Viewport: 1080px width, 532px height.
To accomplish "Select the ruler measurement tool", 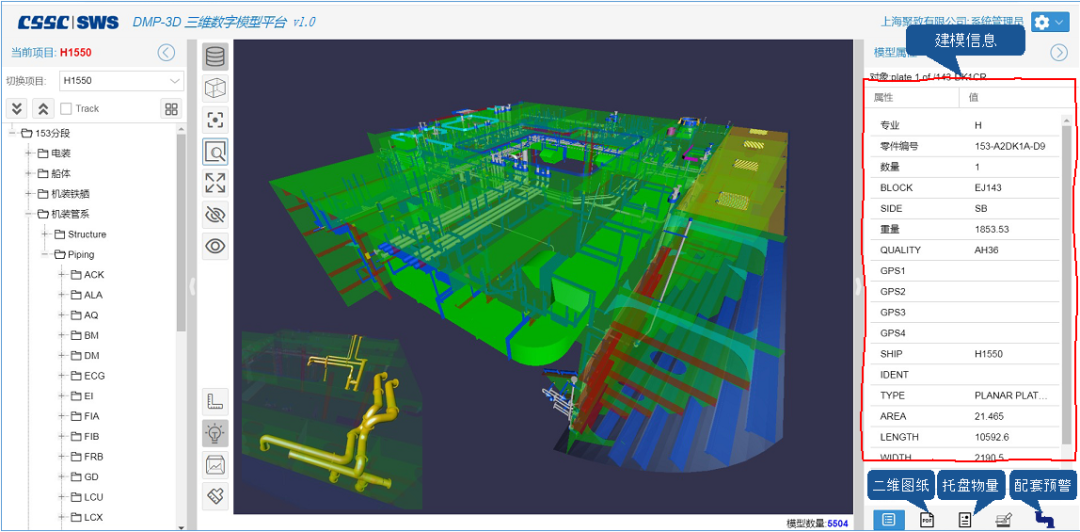I will (215, 402).
